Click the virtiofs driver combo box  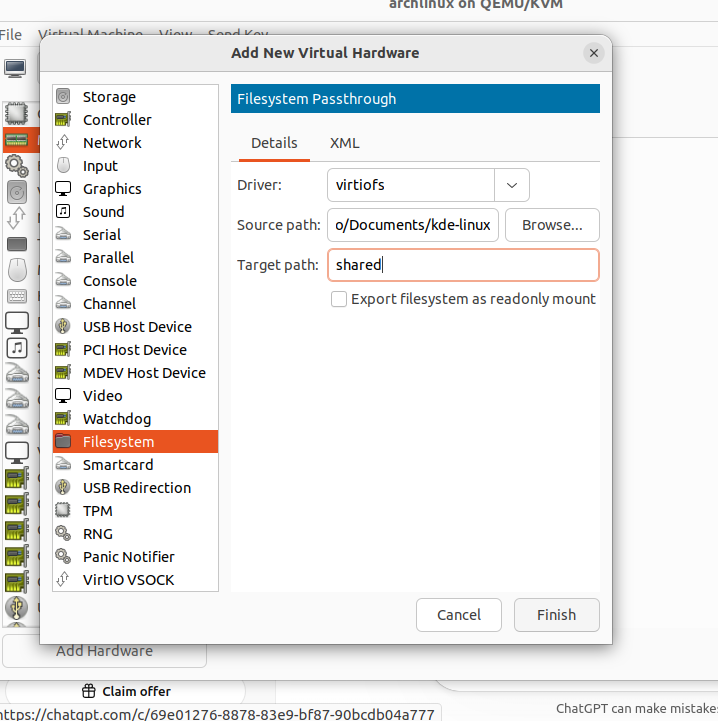(410, 185)
